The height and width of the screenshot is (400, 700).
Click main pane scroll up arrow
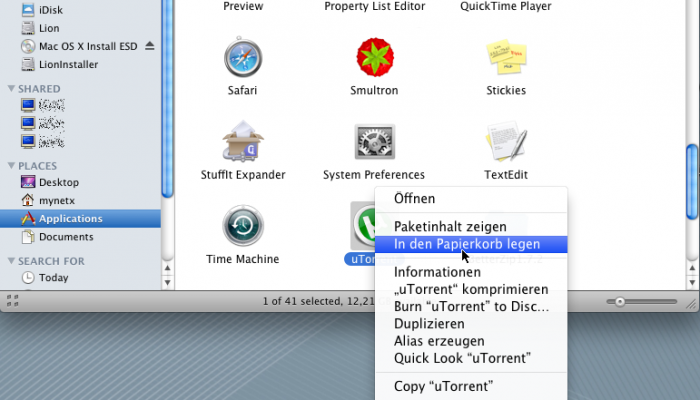coord(692,268)
